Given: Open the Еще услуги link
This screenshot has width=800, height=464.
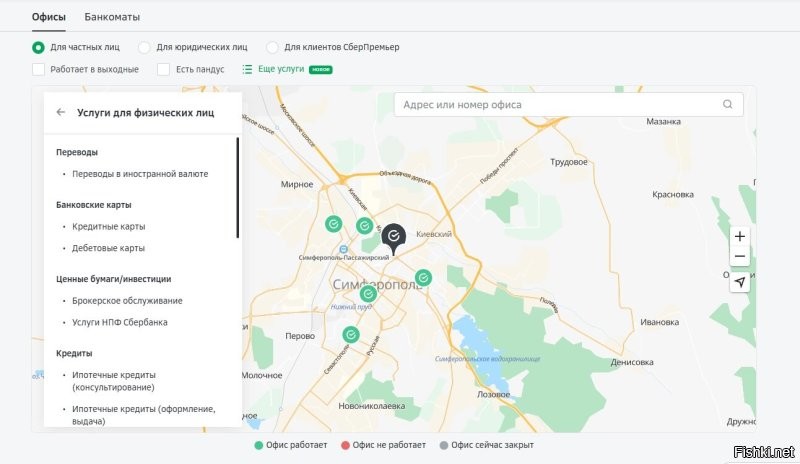Looking at the screenshot, I should [x=281, y=69].
